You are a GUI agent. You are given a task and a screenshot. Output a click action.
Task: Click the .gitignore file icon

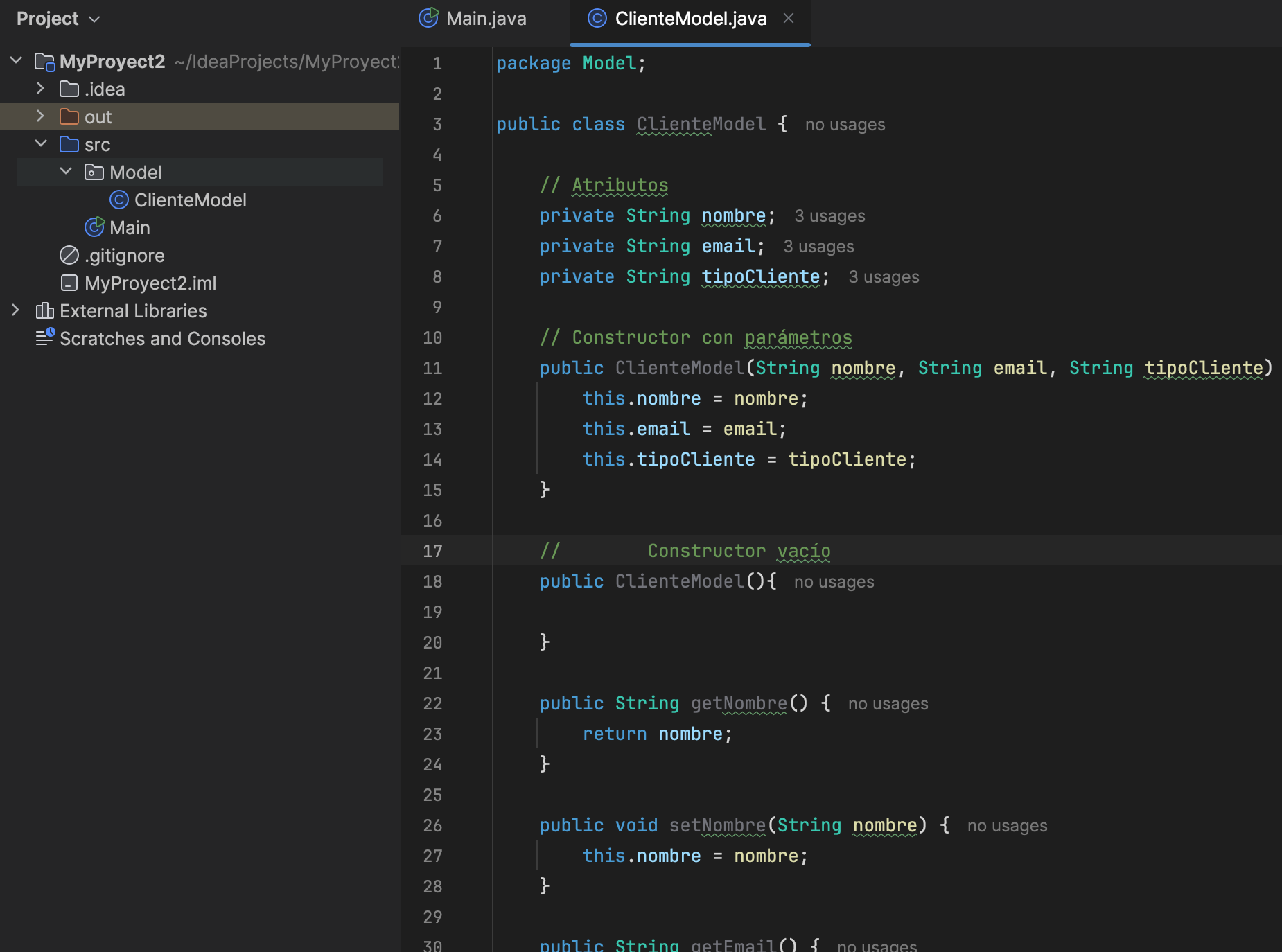(x=69, y=256)
